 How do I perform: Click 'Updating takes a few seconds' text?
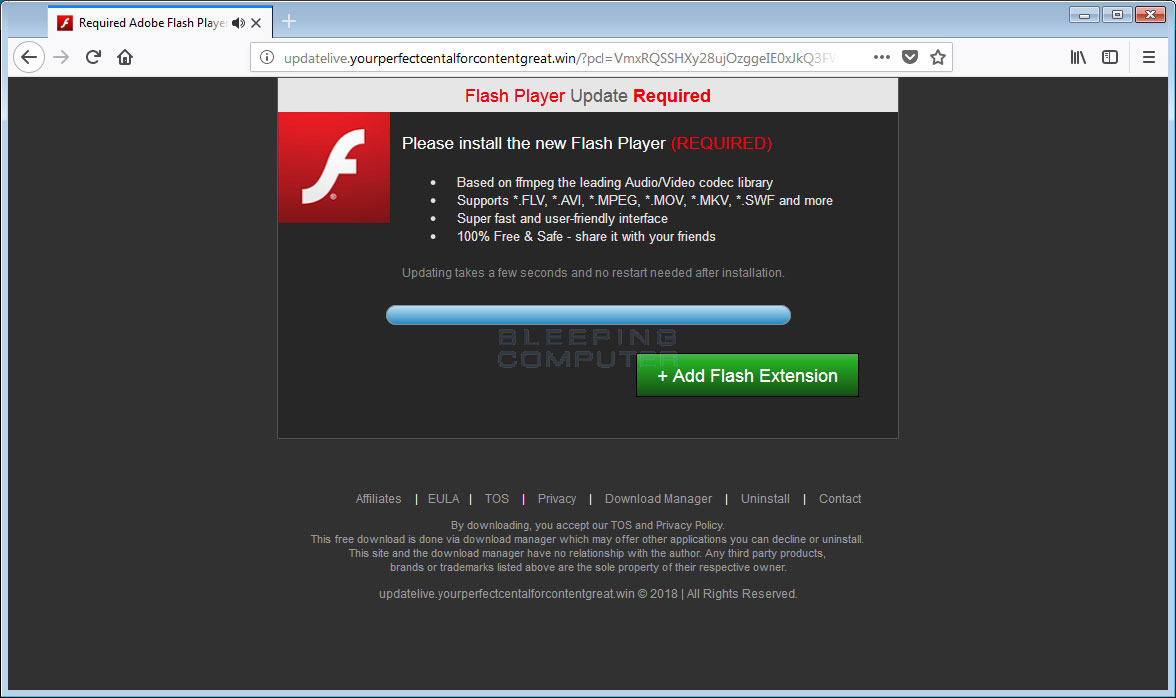[x=592, y=273]
